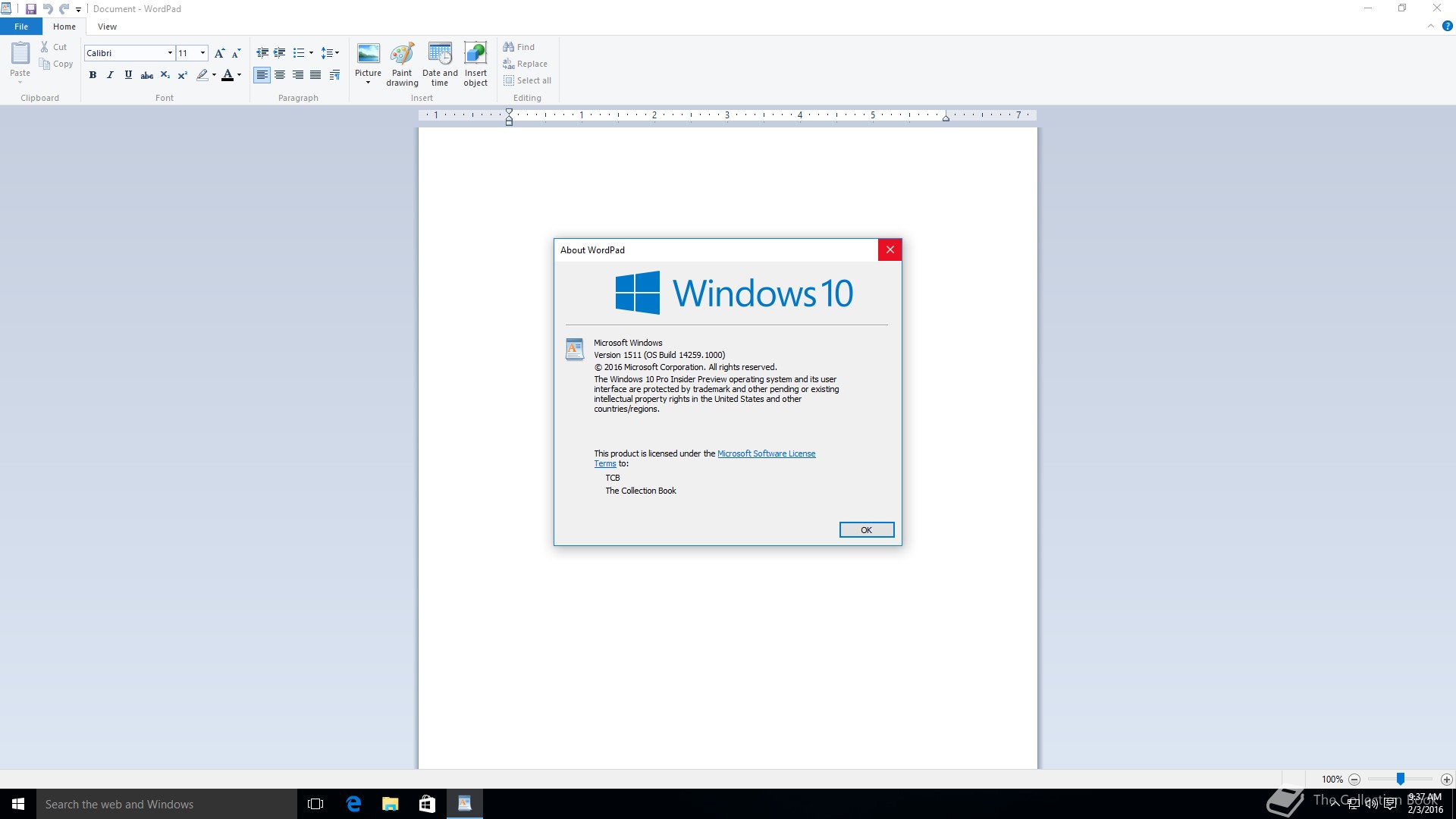Image resolution: width=1456 pixels, height=819 pixels.
Task: Click the Decrease indent icon
Action: 262,53
